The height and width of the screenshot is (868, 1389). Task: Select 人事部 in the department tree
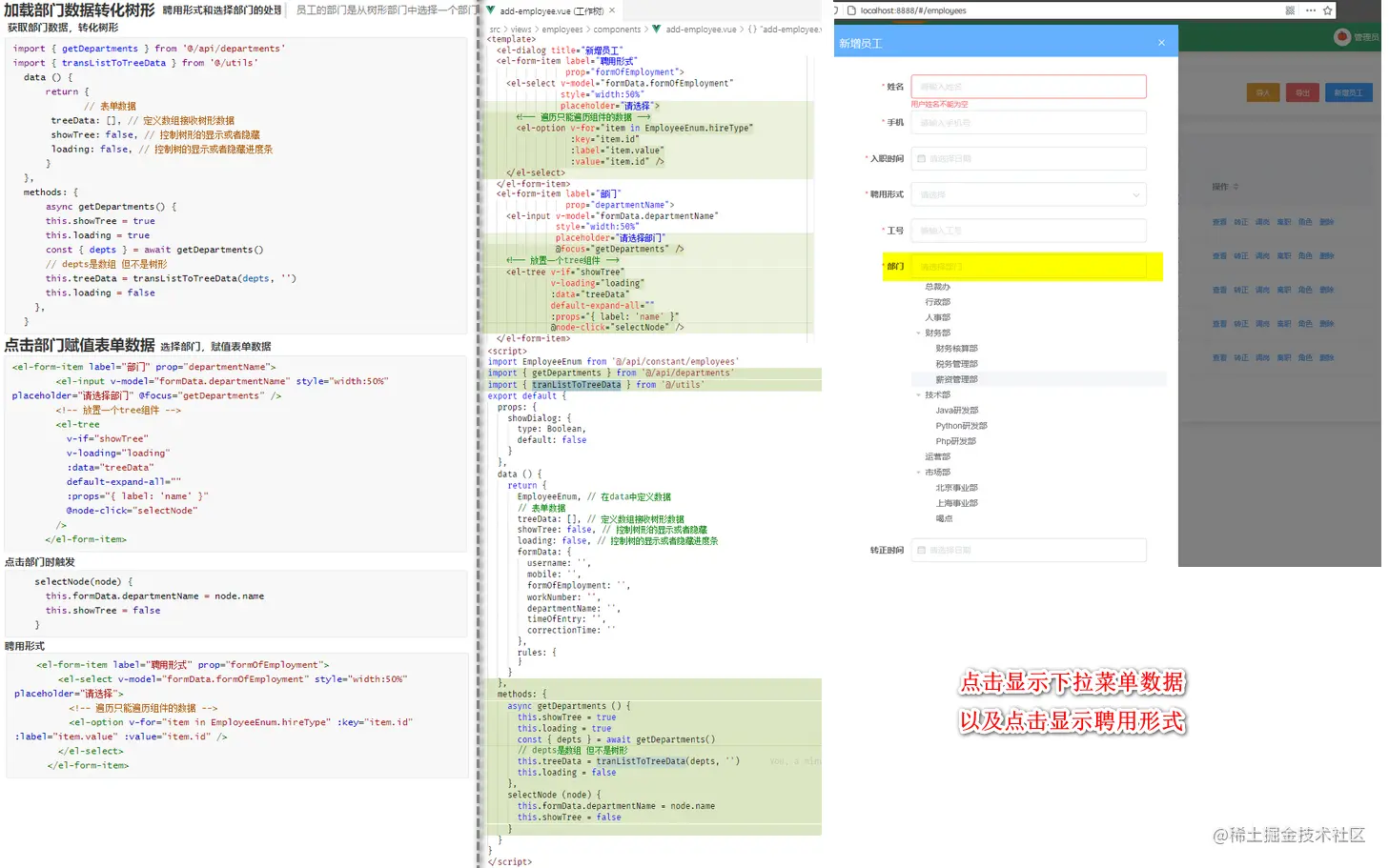coord(937,317)
